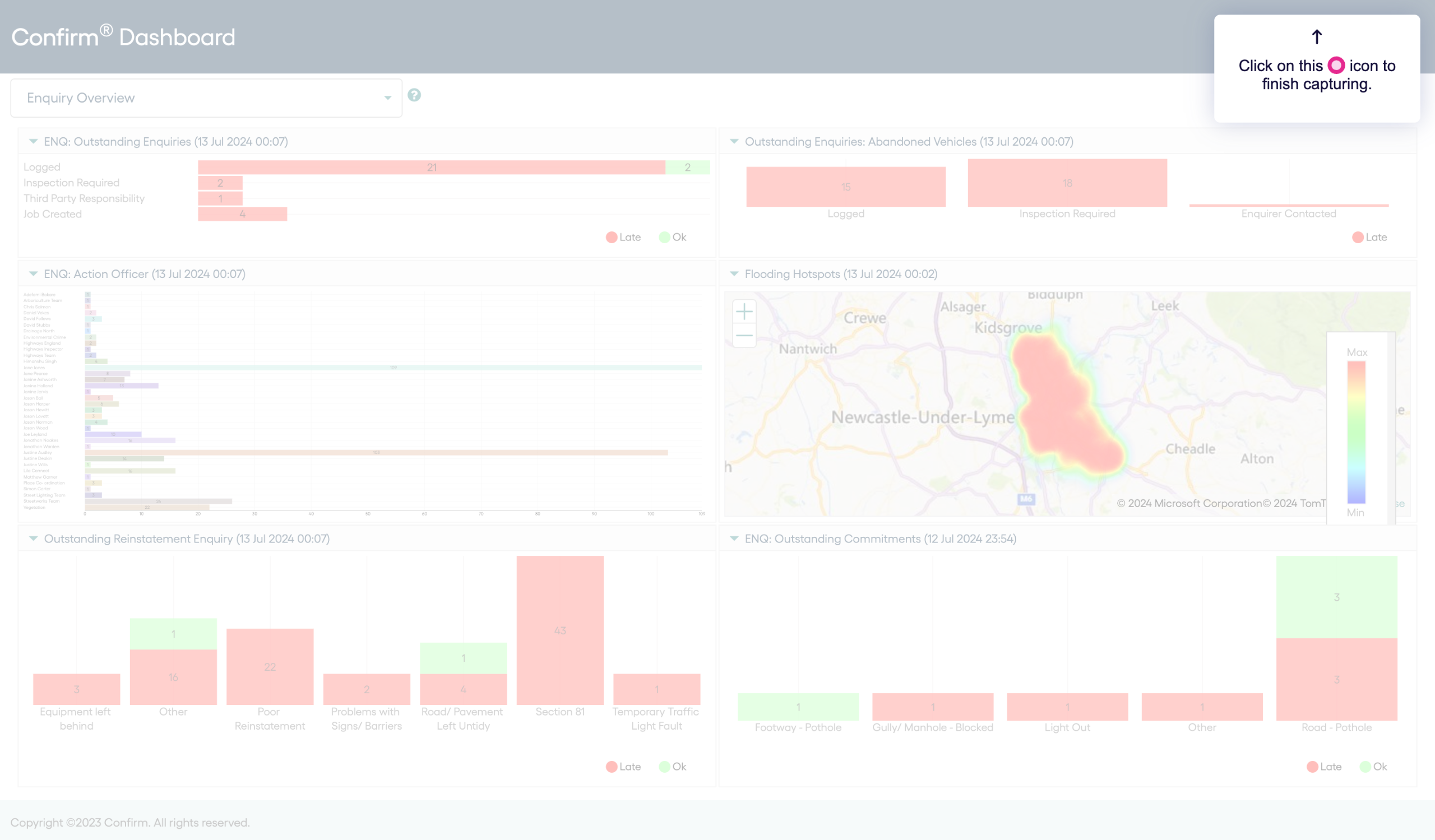
Task: Click the Section 81 bar showing 43
Action: point(560,630)
